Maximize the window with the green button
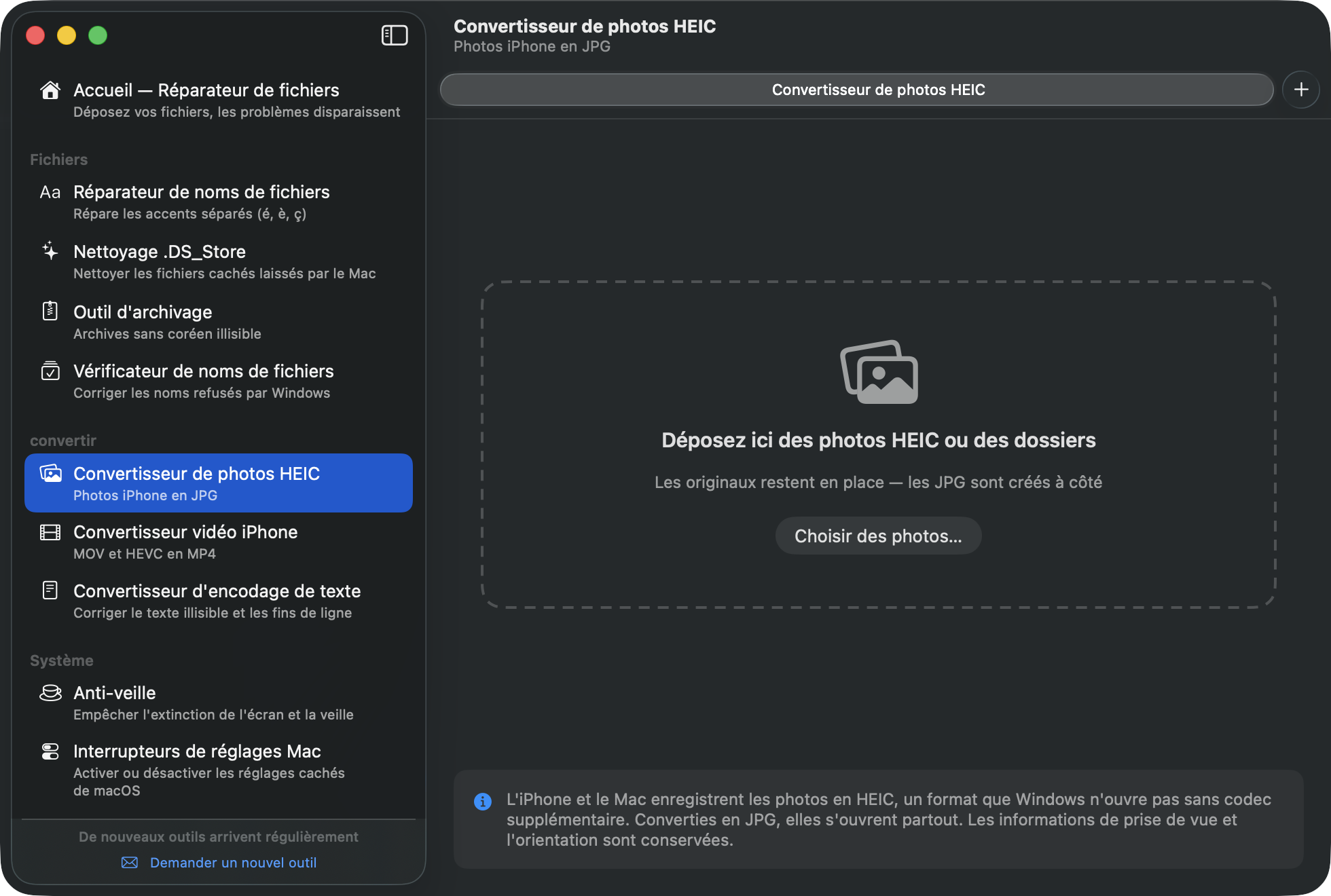This screenshot has height=896, width=1331. pyautogui.click(x=98, y=35)
